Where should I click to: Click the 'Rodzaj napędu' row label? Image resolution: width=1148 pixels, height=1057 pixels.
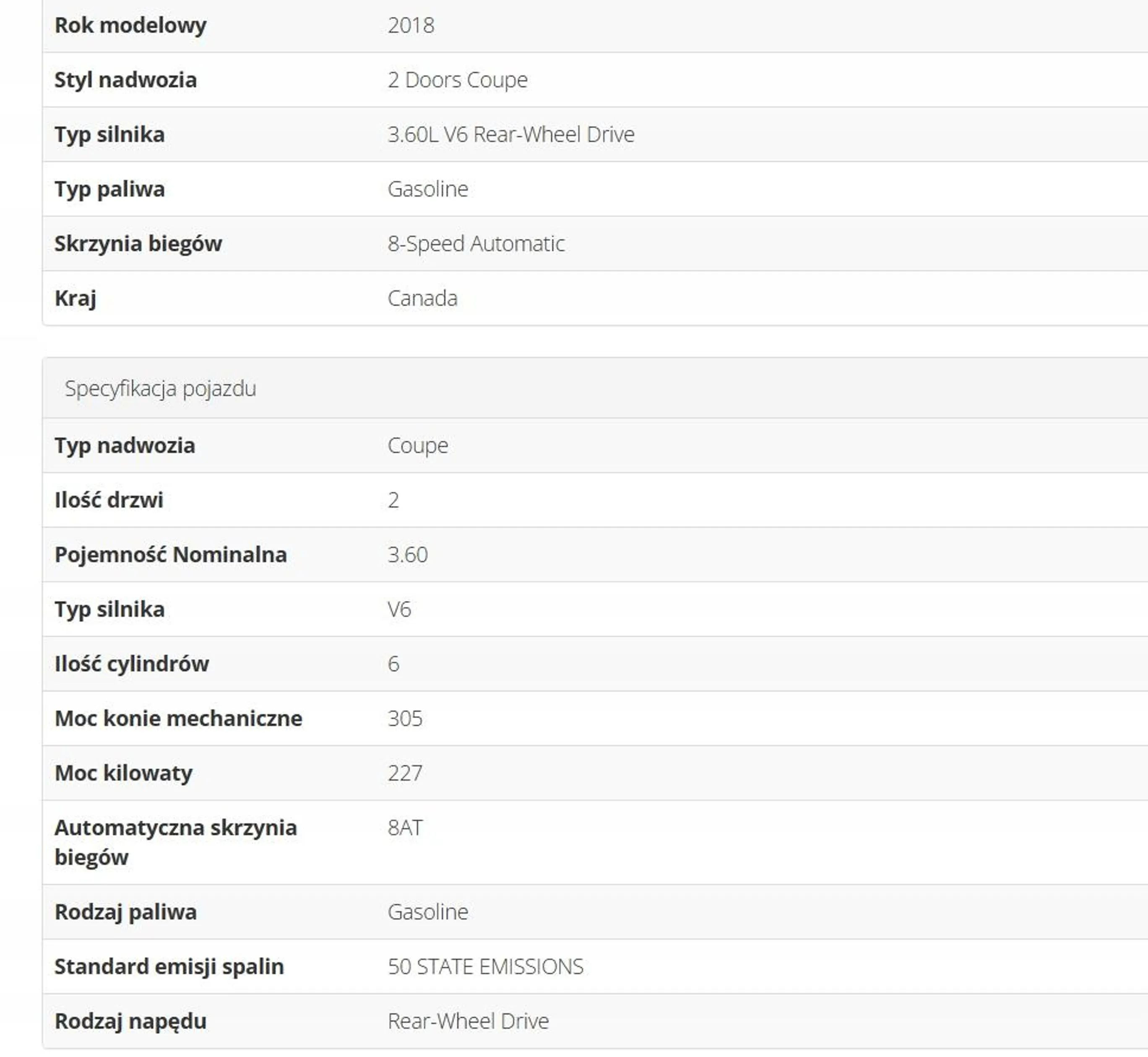tap(130, 1021)
